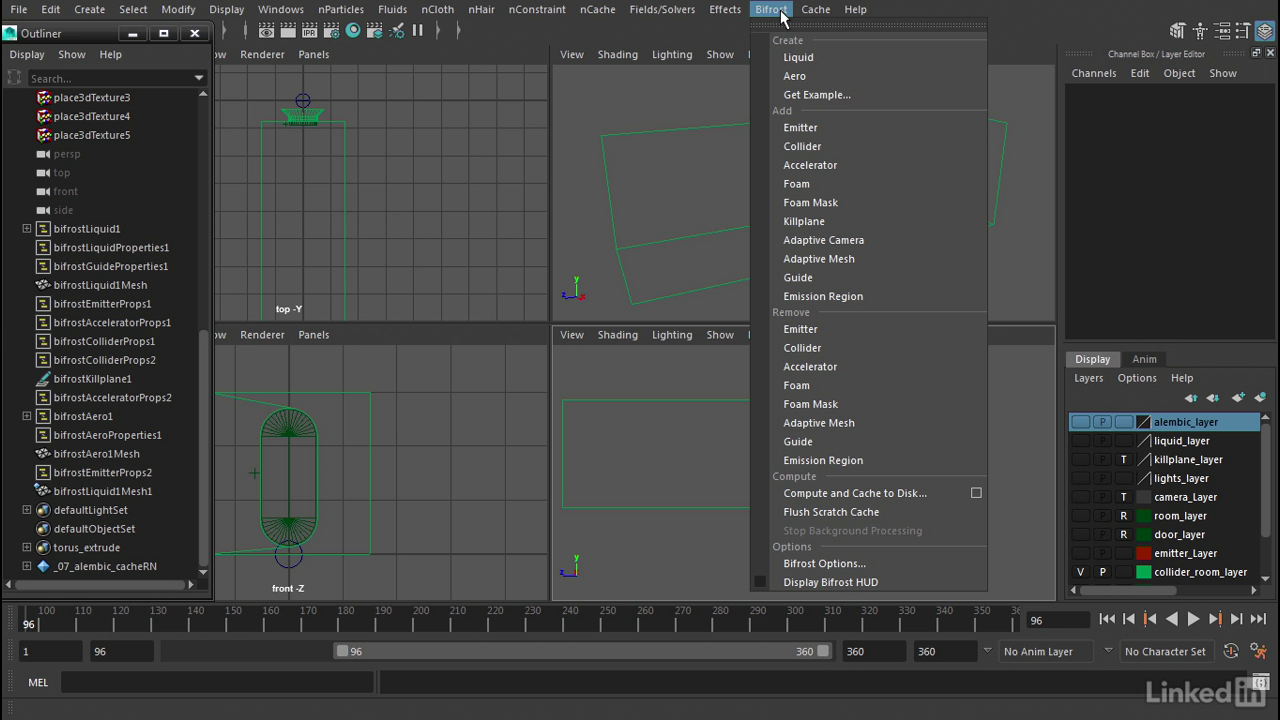Choose Liquid under Bifrost Create
This screenshot has width=1280, height=720.
(x=798, y=57)
